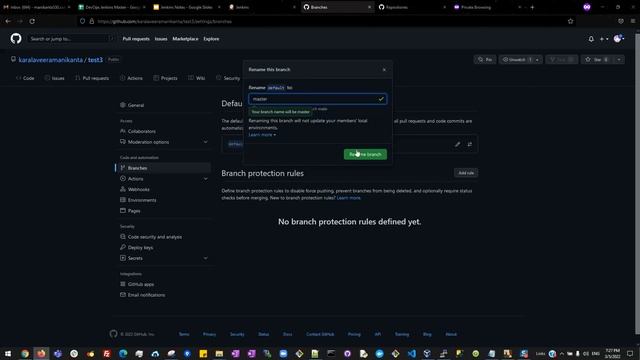Switch to the Repositories browser tab

412,7
